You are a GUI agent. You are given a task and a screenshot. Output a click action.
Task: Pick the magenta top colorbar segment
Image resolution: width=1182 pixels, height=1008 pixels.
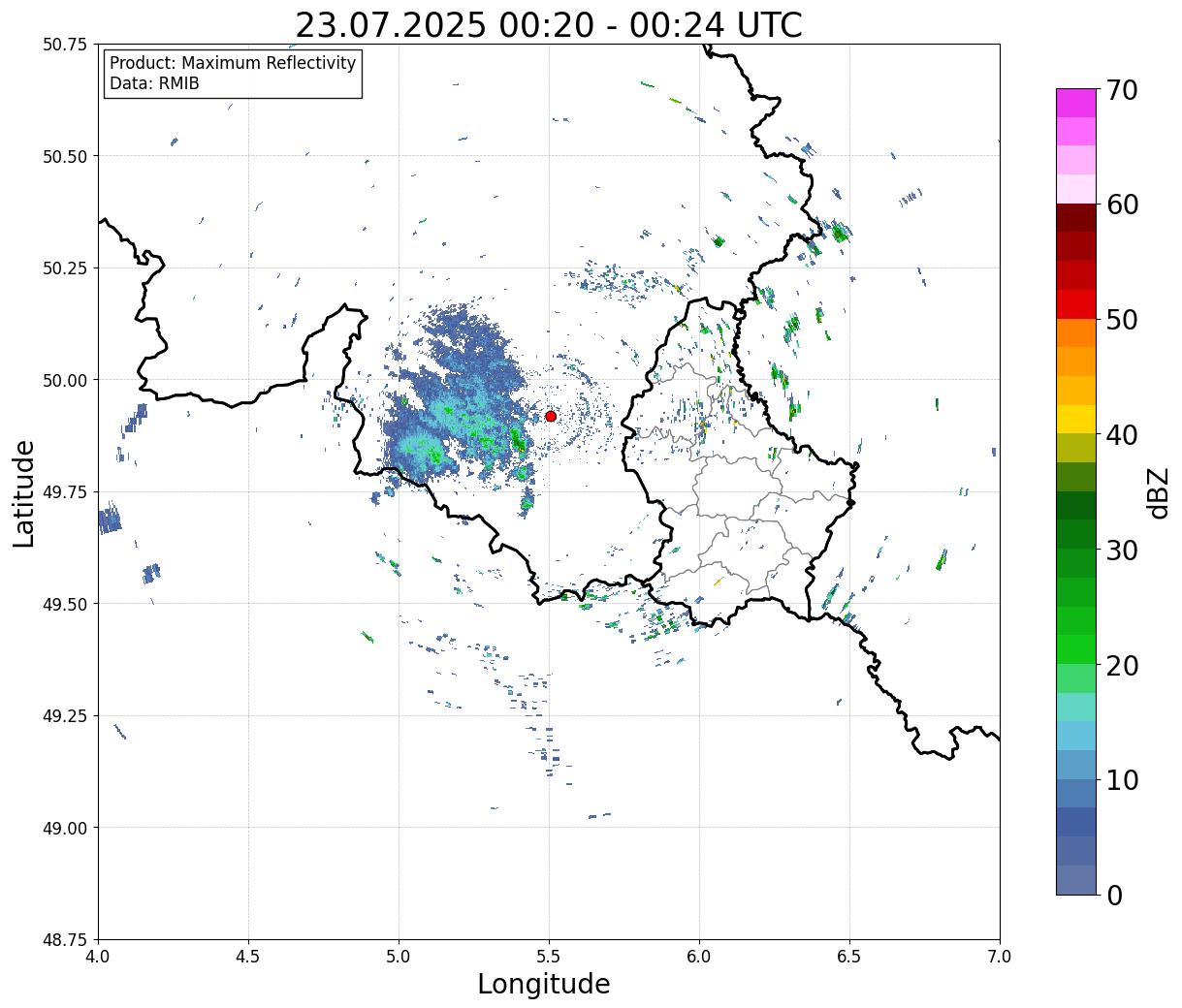[x=1076, y=103]
